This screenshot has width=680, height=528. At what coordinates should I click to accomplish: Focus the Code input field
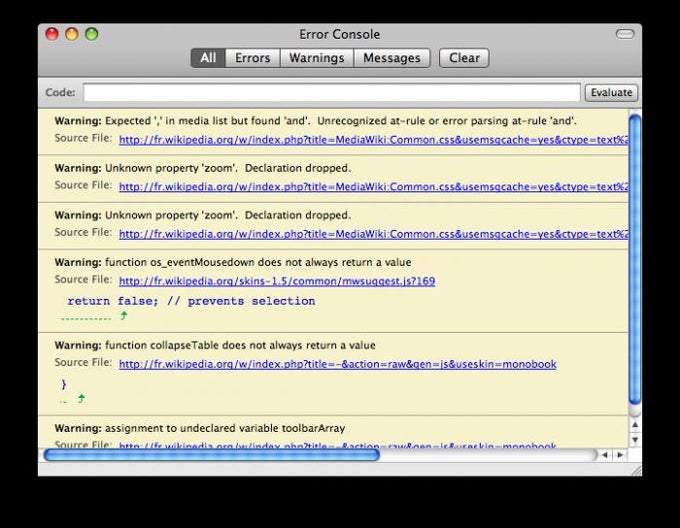point(332,92)
